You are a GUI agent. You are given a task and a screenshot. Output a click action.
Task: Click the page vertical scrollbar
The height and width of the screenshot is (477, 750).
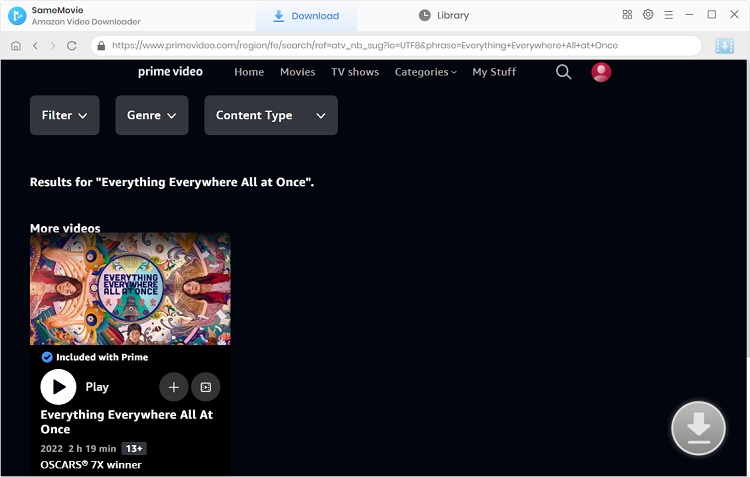click(747, 211)
